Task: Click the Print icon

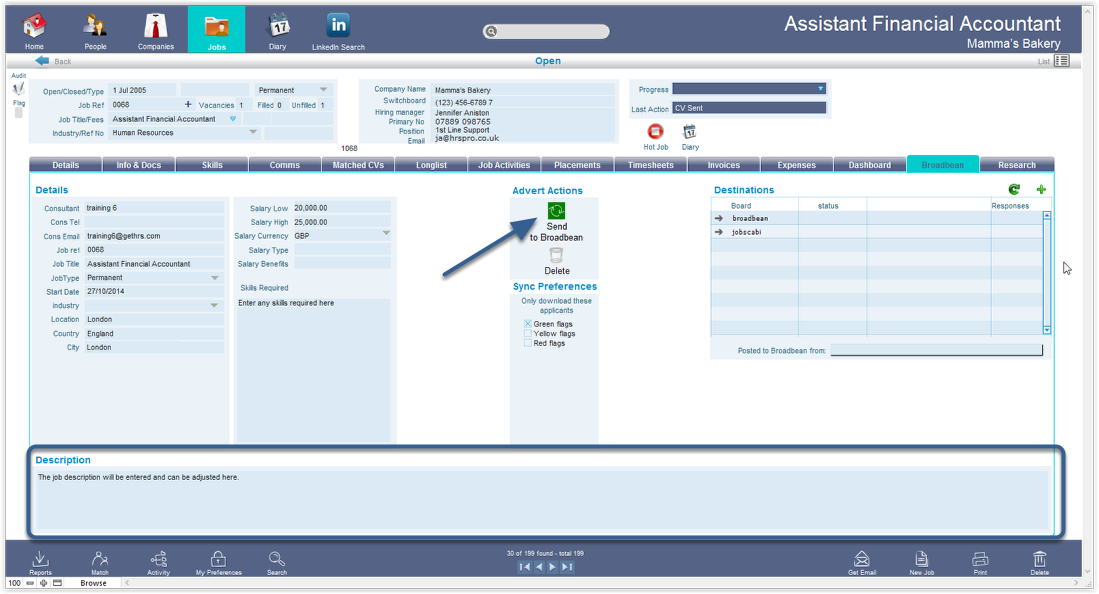Action: pyautogui.click(x=981, y=562)
